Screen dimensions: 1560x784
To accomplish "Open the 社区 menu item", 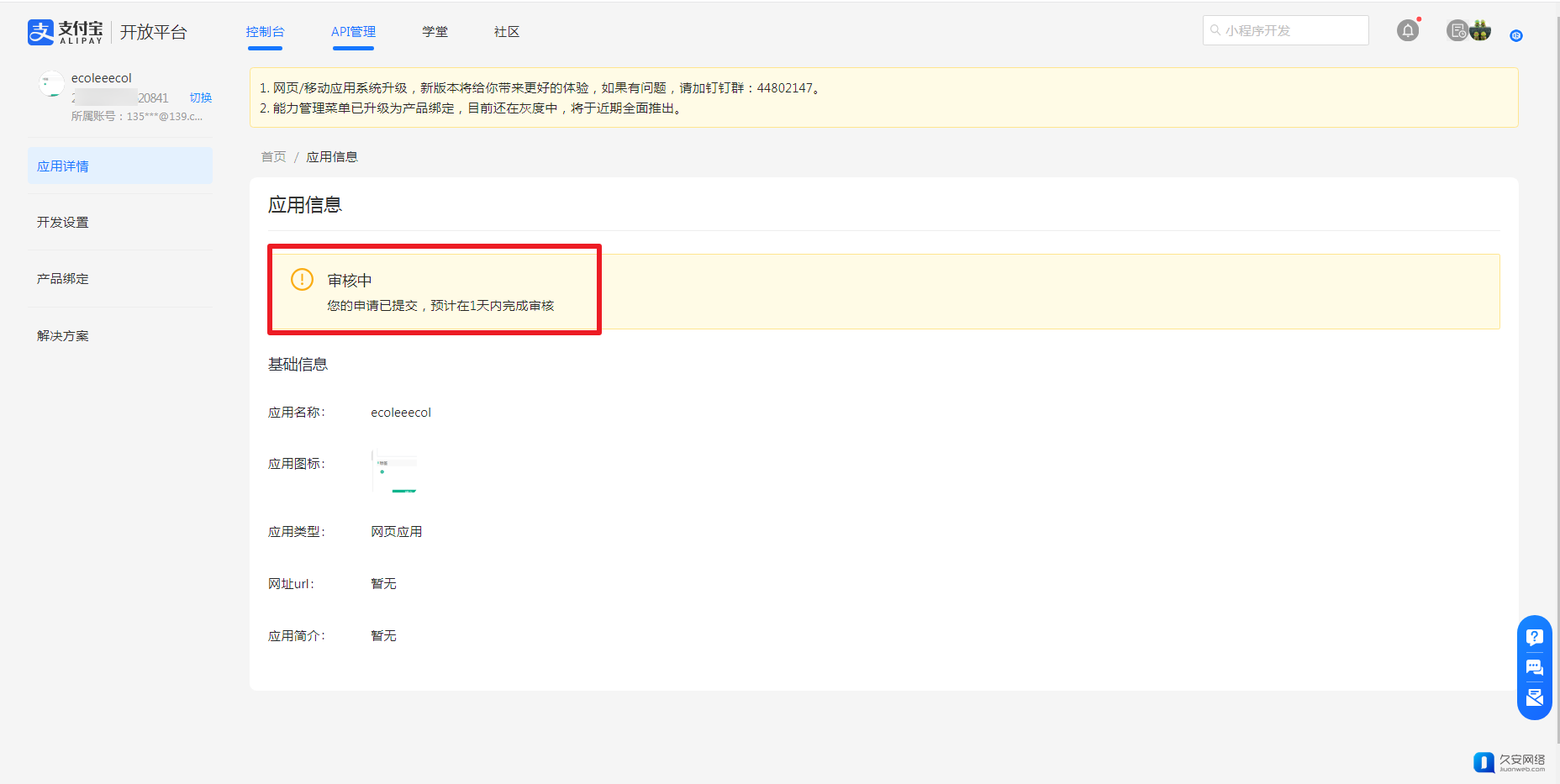I will tap(507, 32).
